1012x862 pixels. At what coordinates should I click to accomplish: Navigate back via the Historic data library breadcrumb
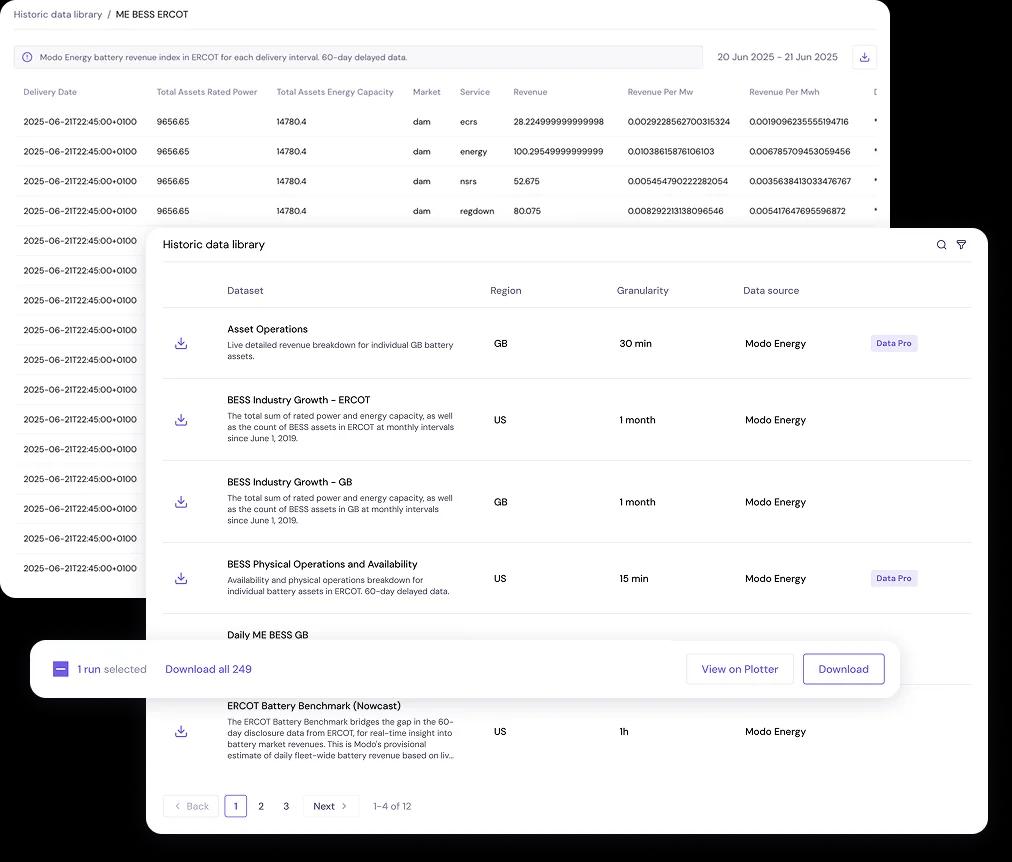59,15
